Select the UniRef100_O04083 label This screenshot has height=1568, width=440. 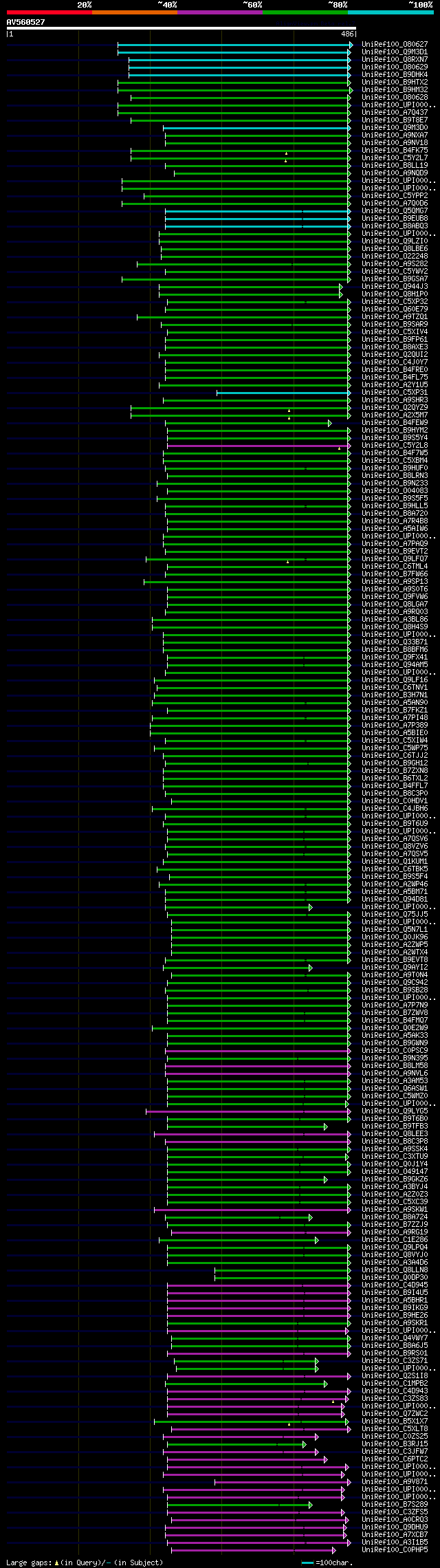(395, 491)
